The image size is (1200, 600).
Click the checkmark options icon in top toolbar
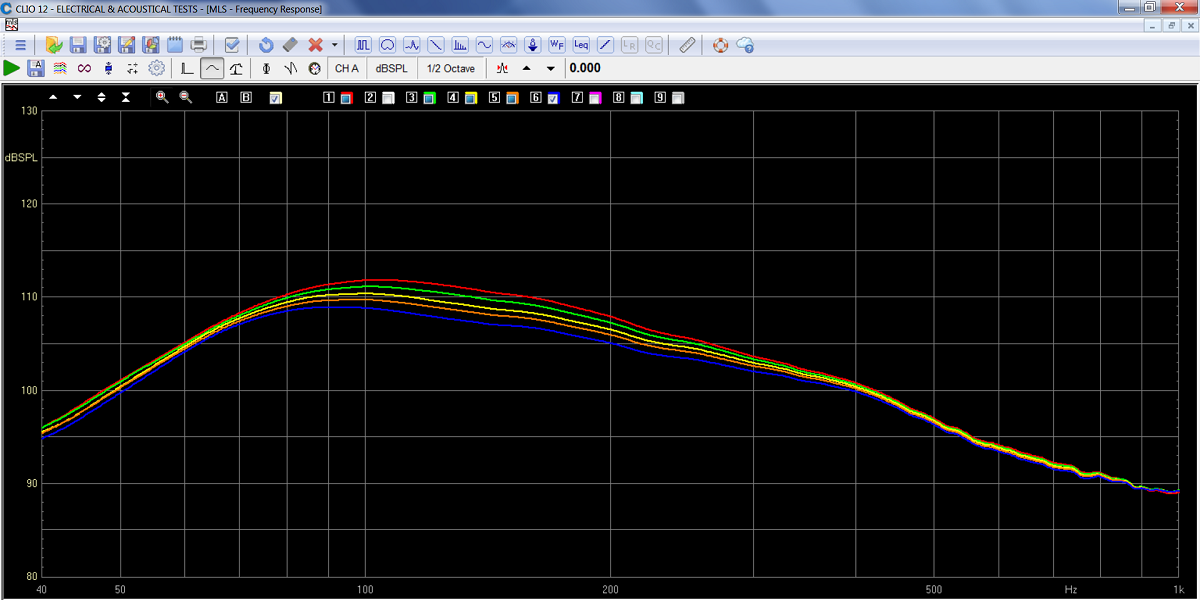[232, 45]
